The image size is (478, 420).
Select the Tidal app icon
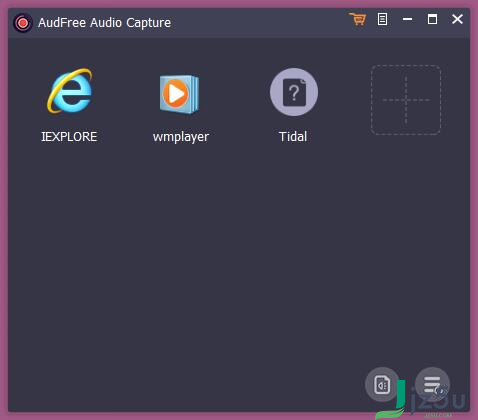point(294,92)
